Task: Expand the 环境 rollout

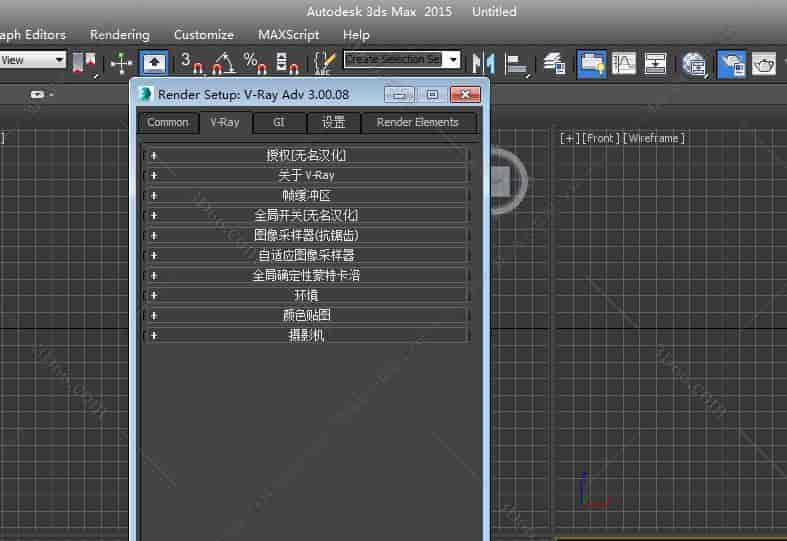Action: point(306,295)
